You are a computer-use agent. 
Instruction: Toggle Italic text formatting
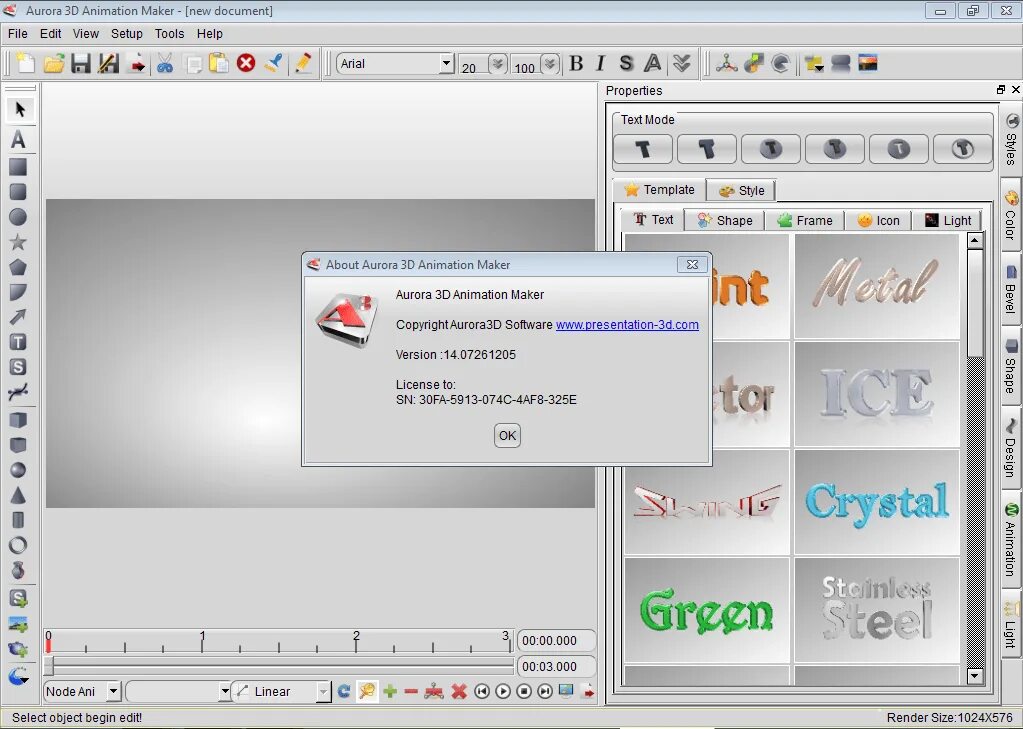(600, 63)
